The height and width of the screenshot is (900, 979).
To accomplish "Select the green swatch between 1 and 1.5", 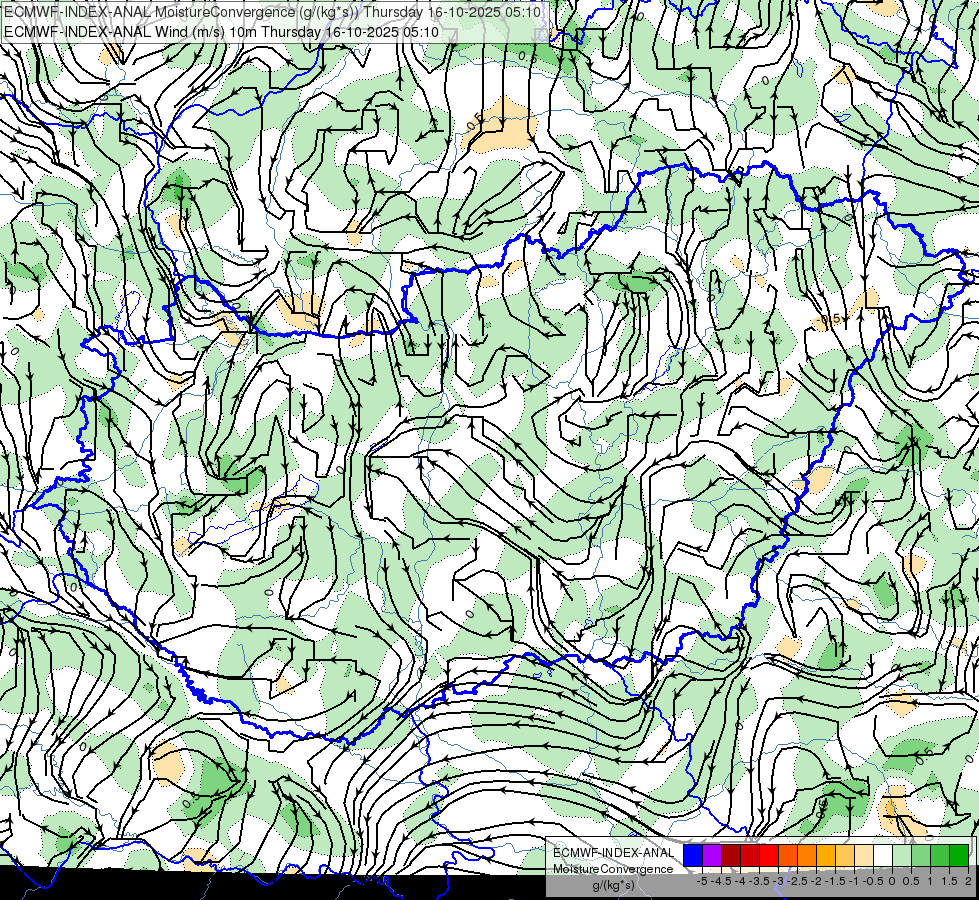I will [940, 856].
